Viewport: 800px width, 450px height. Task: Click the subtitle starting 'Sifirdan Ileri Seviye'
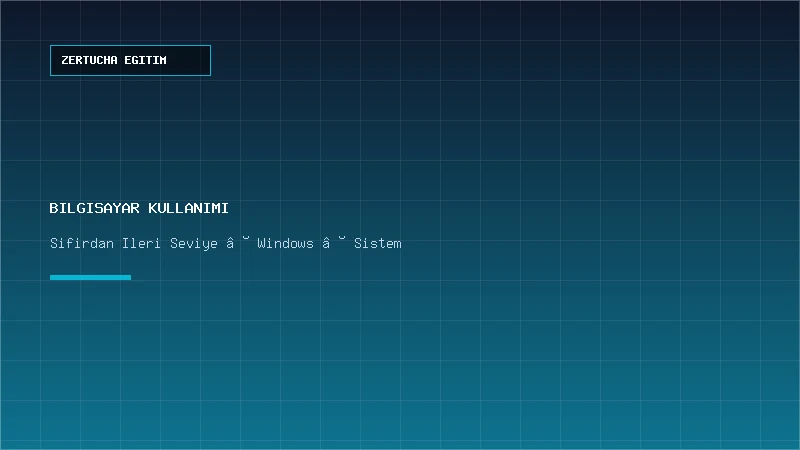(x=226, y=243)
